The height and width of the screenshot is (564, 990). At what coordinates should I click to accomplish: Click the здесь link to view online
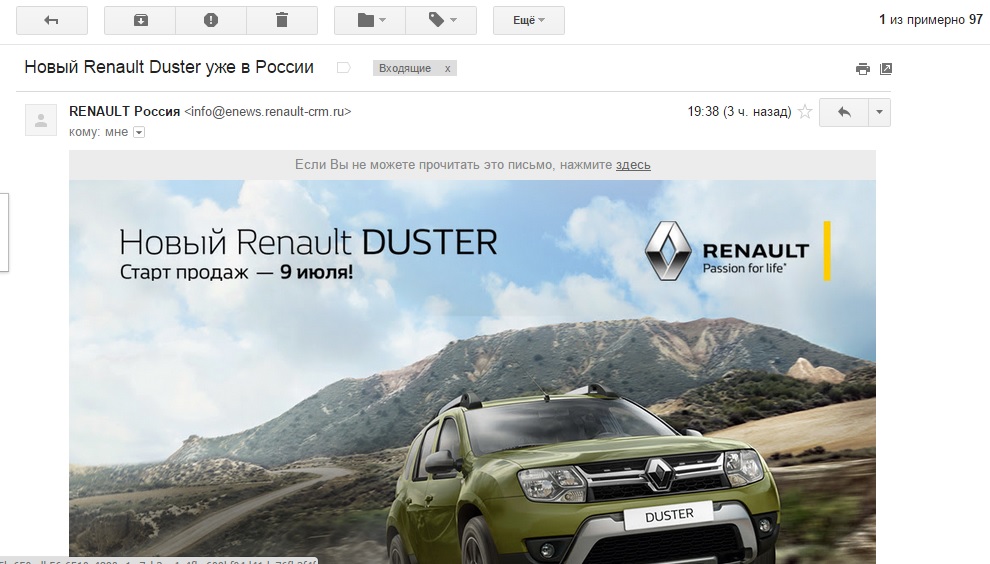pyautogui.click(x=633, y=165)
